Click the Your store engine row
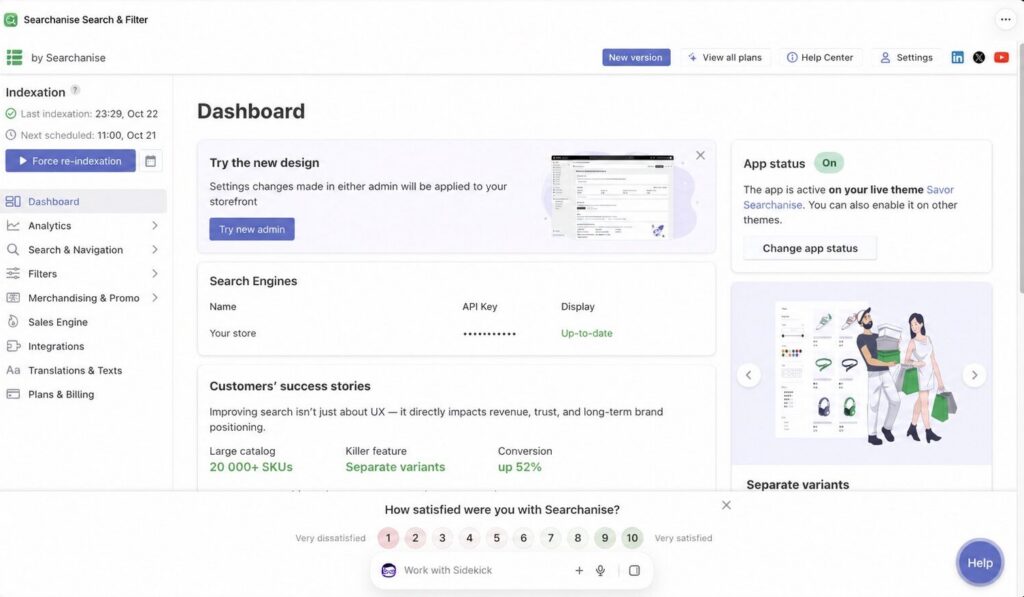 tap(456, 333)
